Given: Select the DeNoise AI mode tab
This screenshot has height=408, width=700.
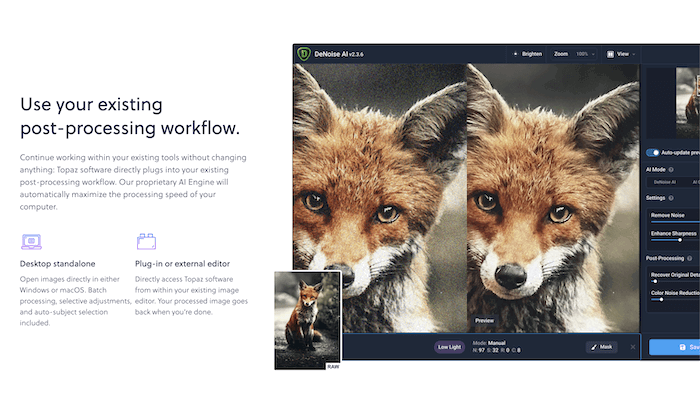Looking at the screenshot, I should 665,182.
